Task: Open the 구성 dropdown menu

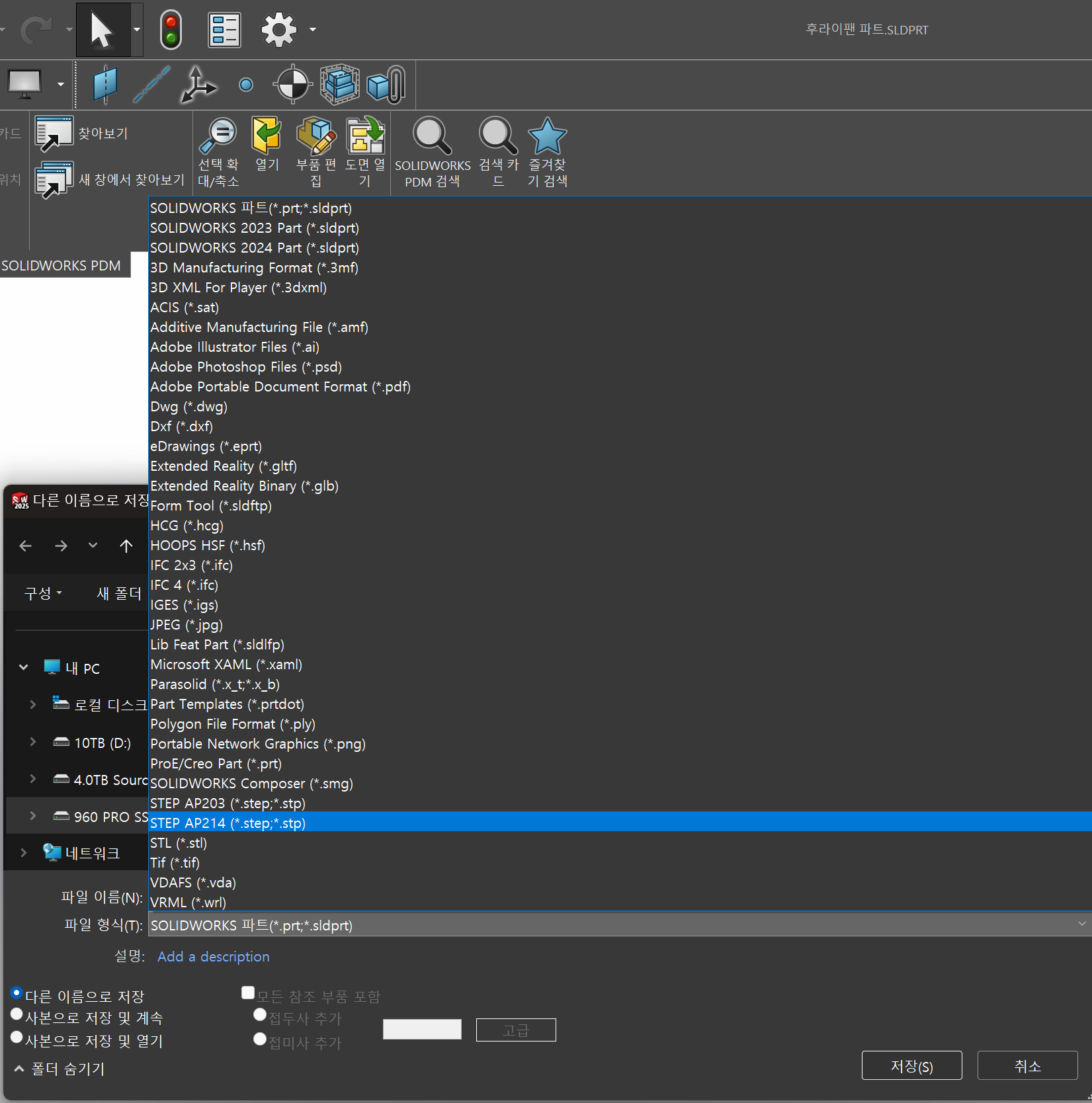Action: tap(43, 593)
